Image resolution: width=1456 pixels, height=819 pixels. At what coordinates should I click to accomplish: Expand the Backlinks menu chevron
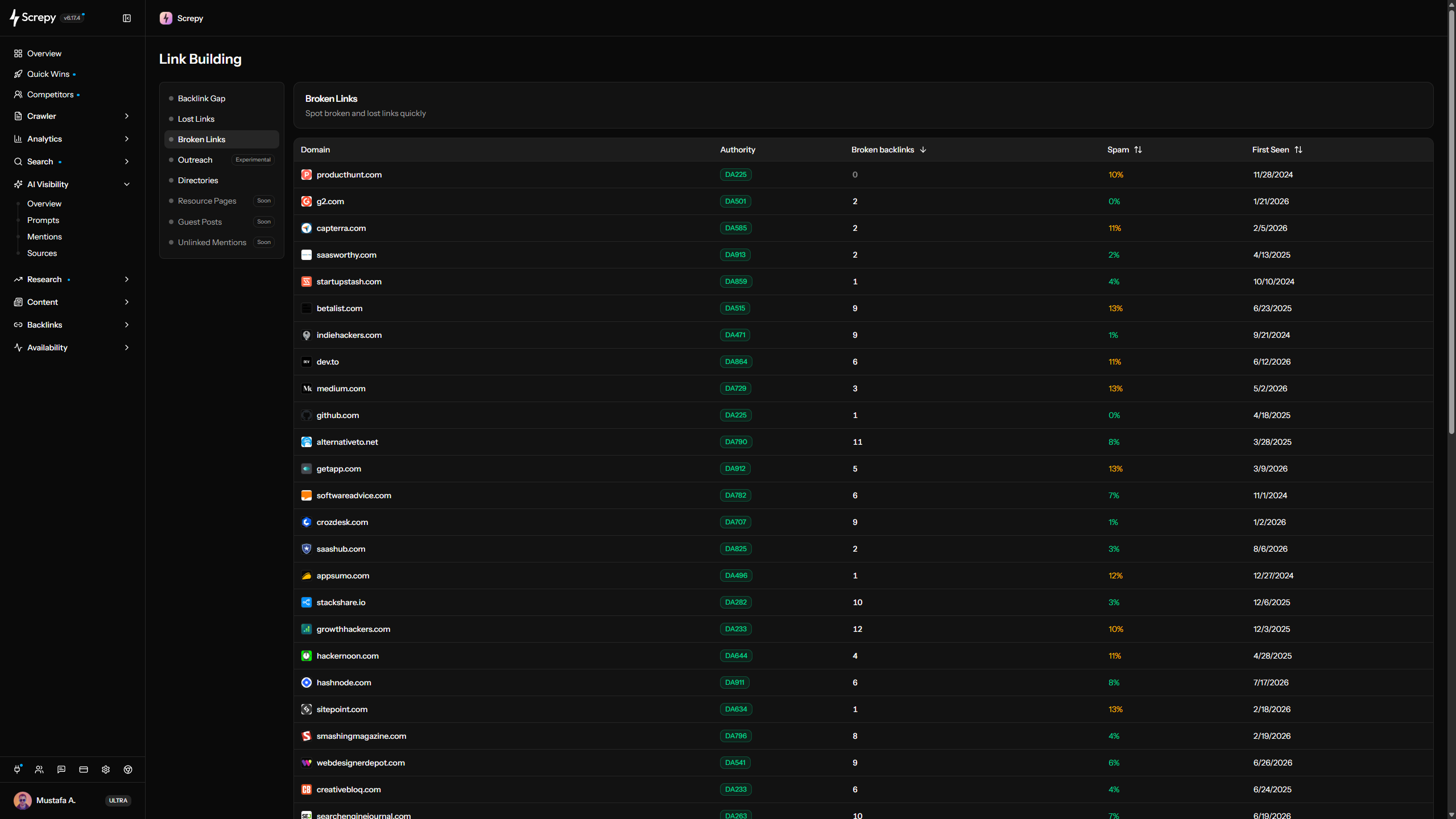tap(127, 325)
